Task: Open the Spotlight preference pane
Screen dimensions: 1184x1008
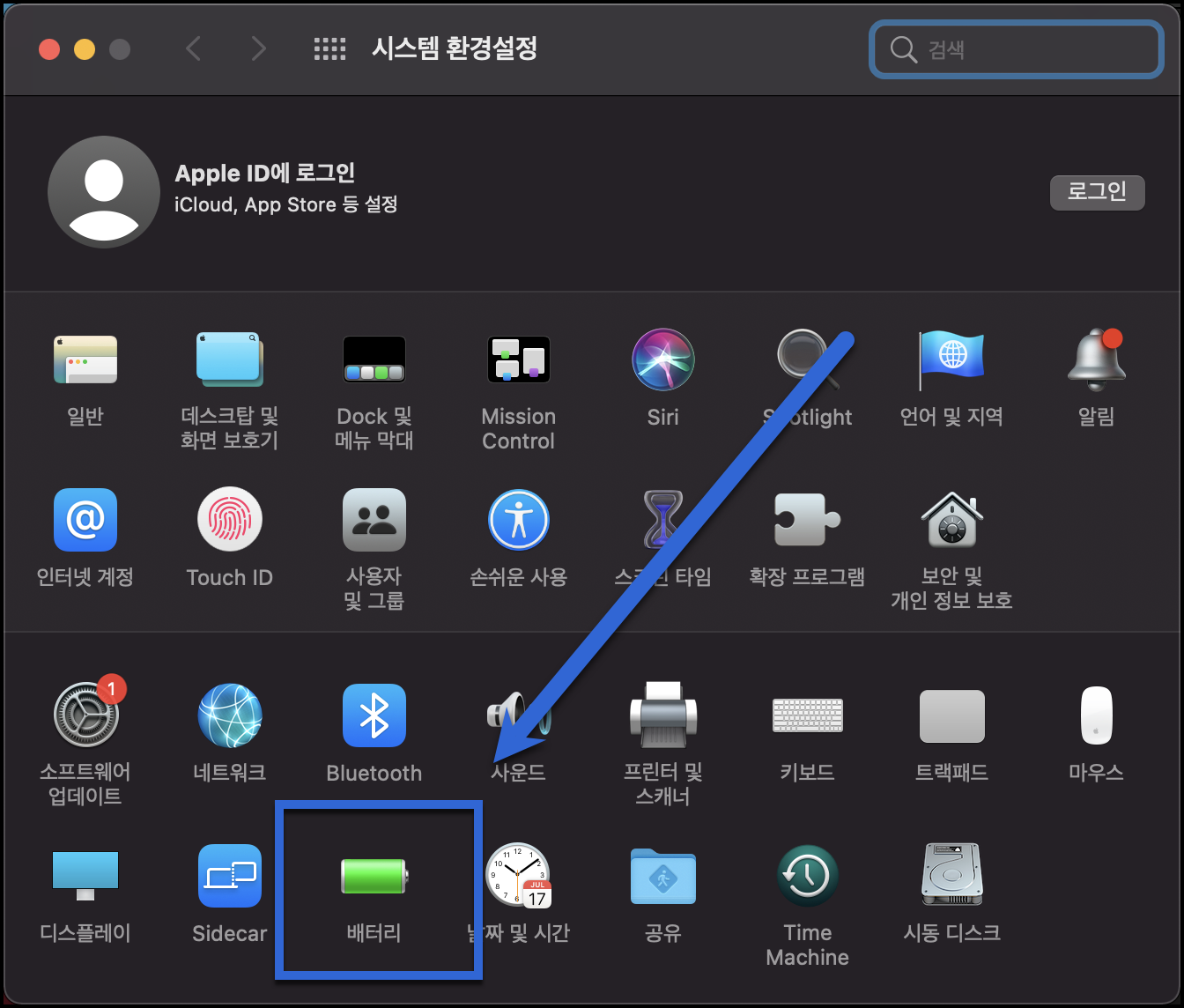Action: (x=807, y=359)
